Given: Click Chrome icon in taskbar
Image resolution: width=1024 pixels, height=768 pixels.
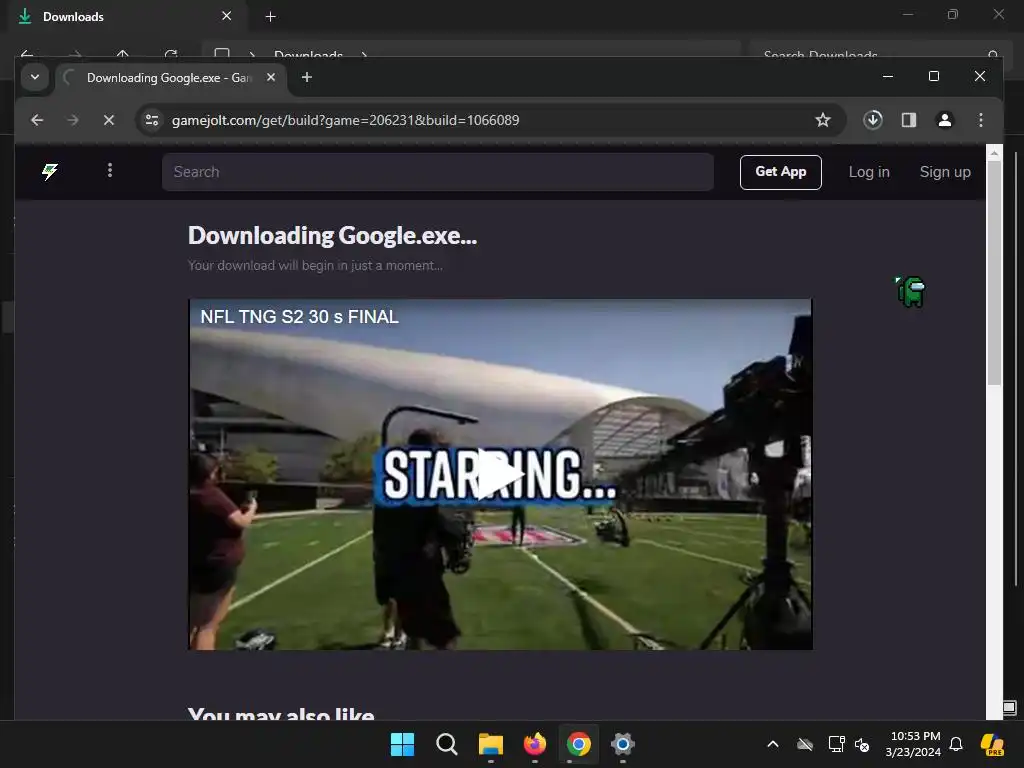Looking at the screenshot, I should [x=579, y=744].
